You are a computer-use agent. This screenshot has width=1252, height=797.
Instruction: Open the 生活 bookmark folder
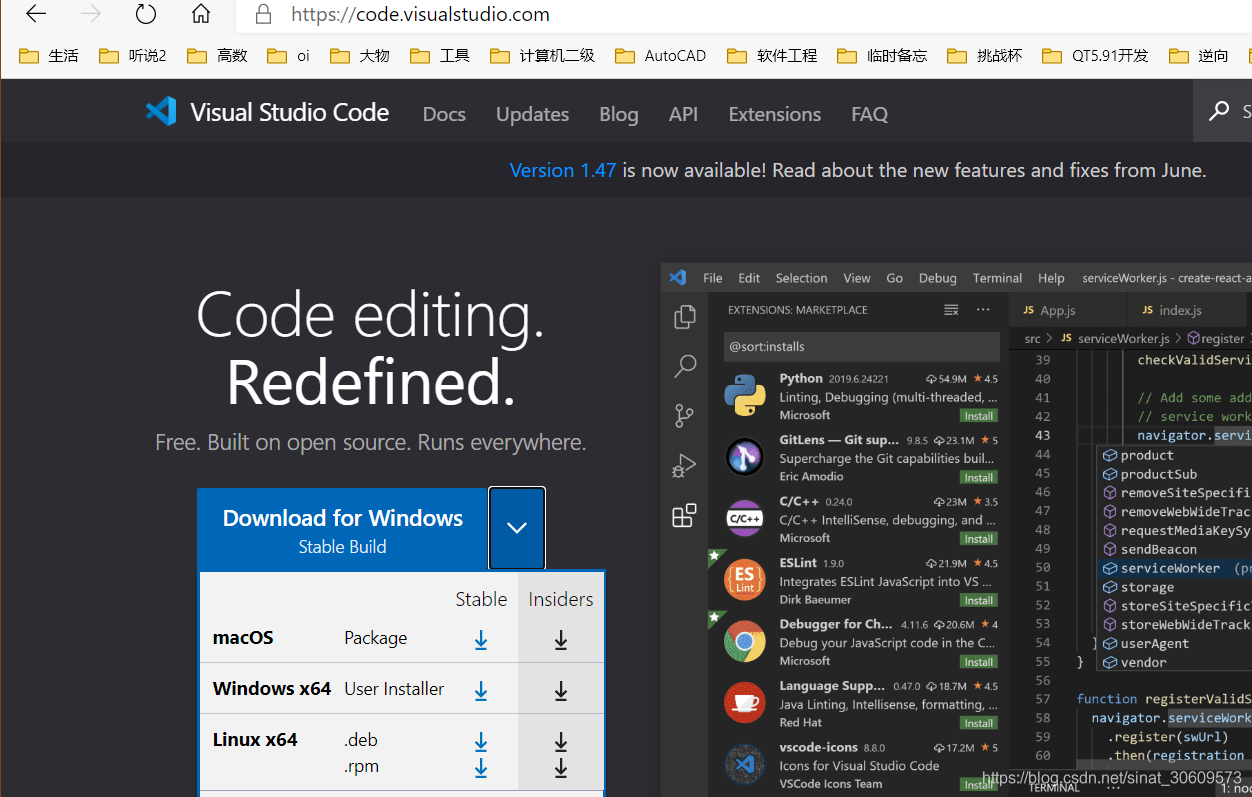pos(49,55)
